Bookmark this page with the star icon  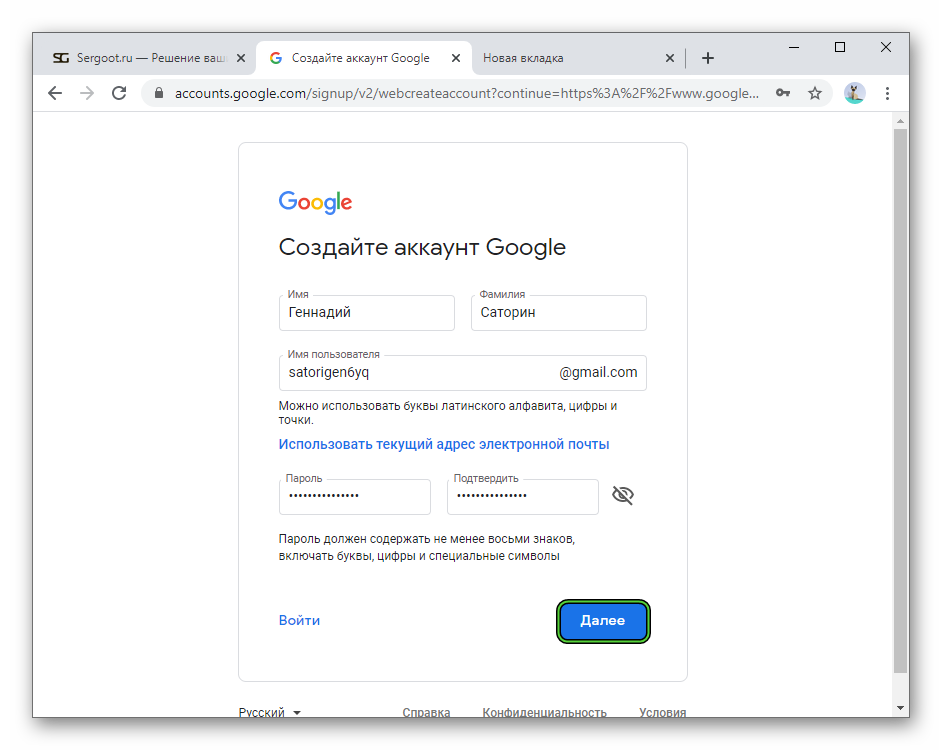[815, 93]
